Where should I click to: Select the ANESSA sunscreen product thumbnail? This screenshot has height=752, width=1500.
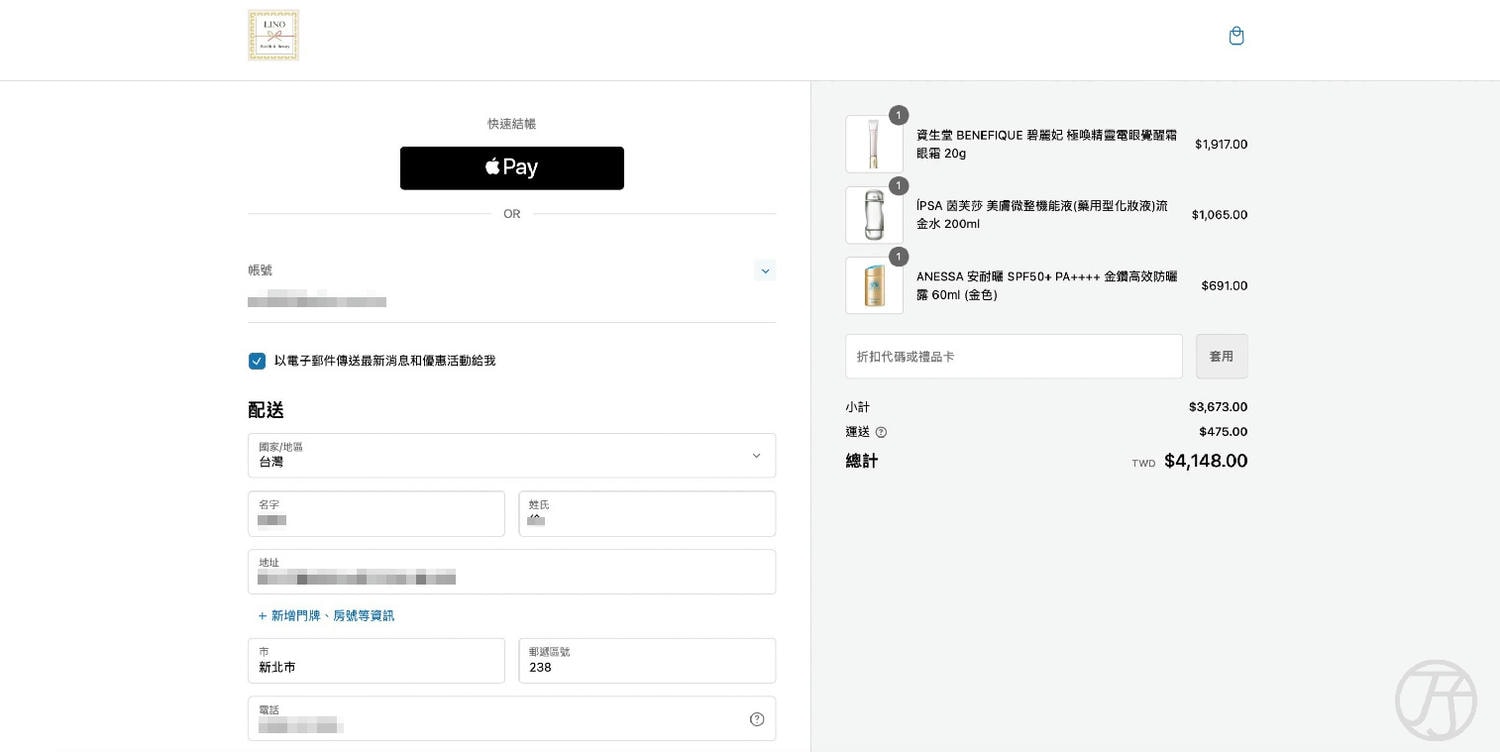[874, 286]
